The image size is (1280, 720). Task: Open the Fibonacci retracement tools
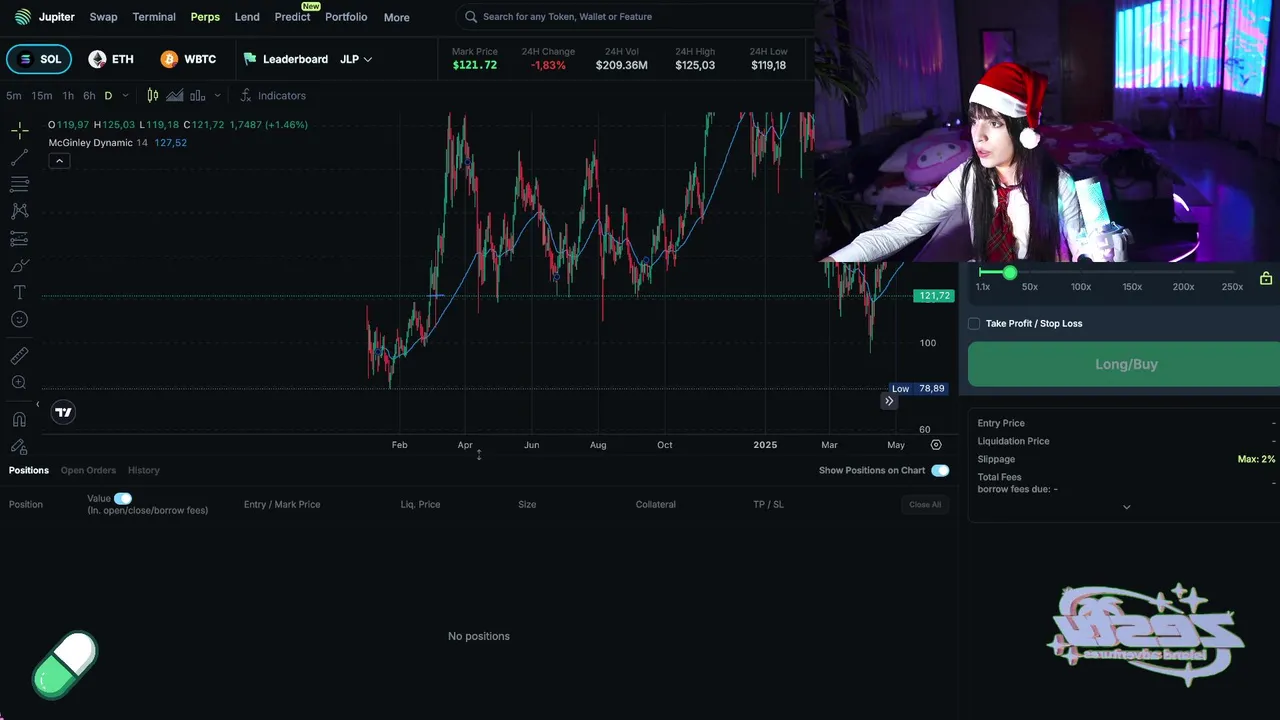tap(19, 185)
